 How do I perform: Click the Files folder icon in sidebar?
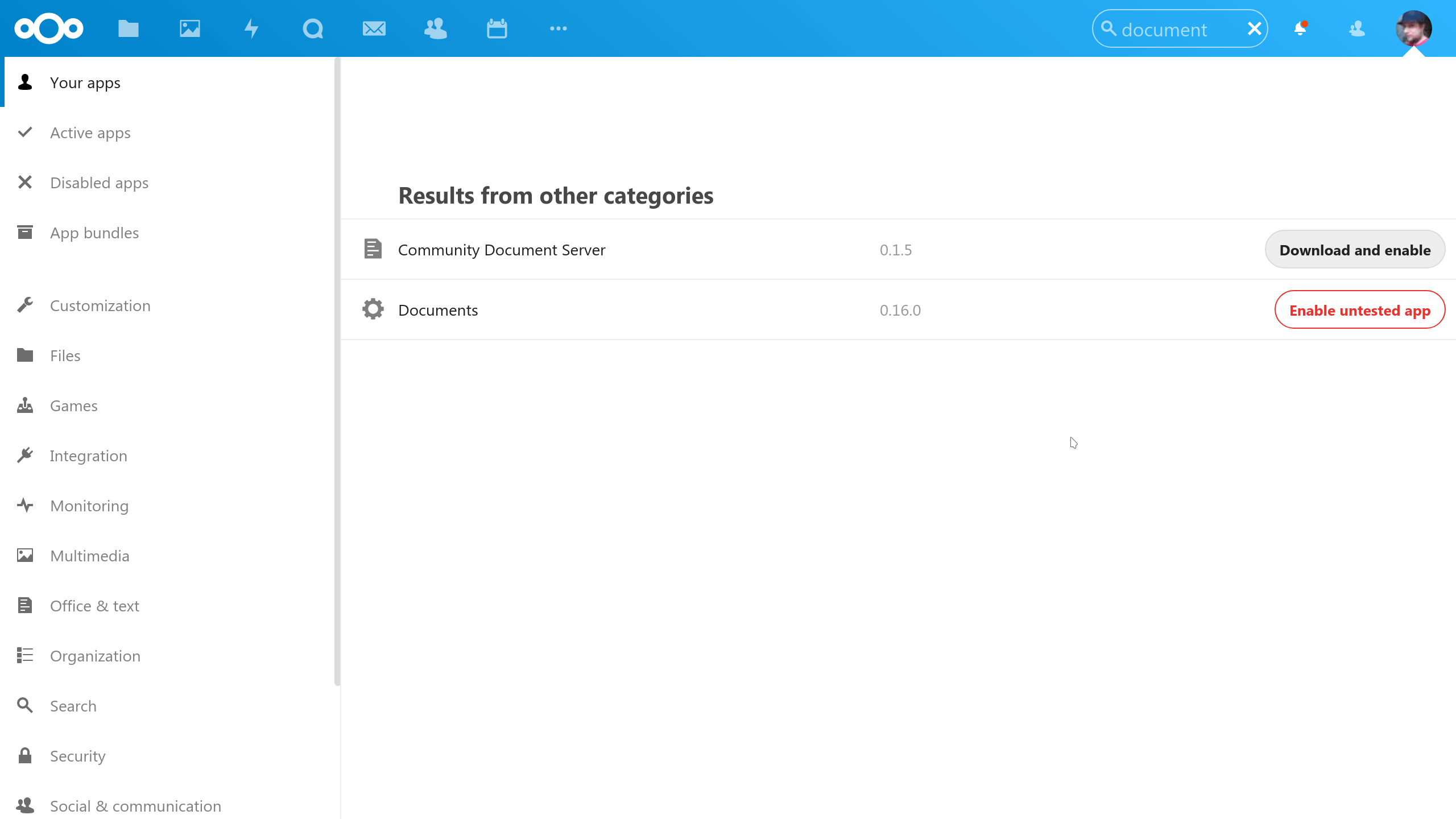click(x=25, y=355)
